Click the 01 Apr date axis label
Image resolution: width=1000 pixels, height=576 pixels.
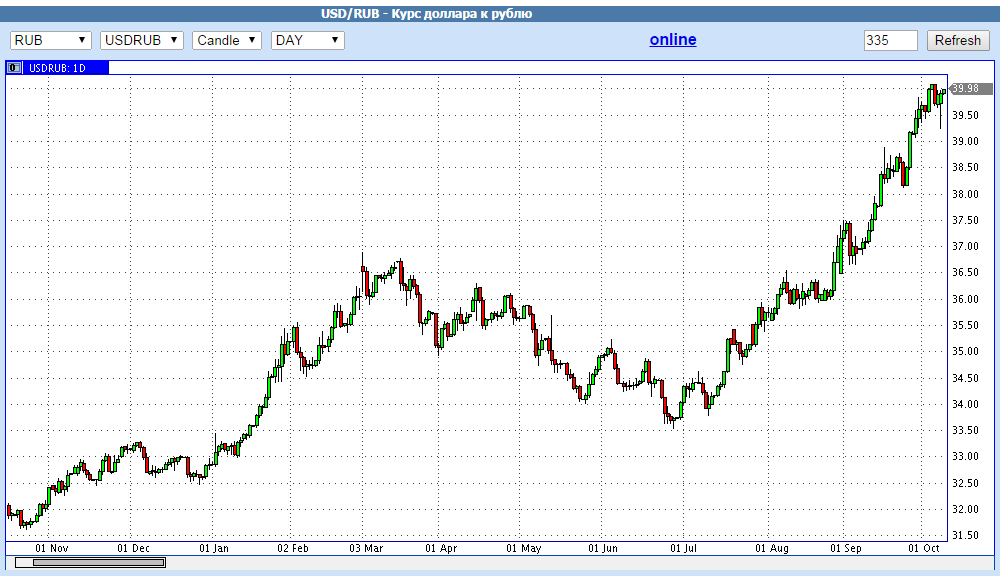pyautogui.click(x=441, y=548)
